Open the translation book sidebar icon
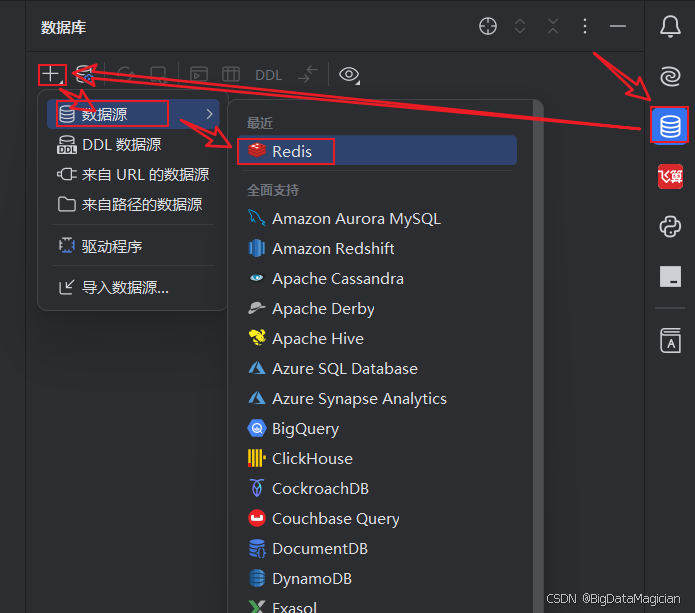Screen dimensions: 695x613 tap(670, 340)
